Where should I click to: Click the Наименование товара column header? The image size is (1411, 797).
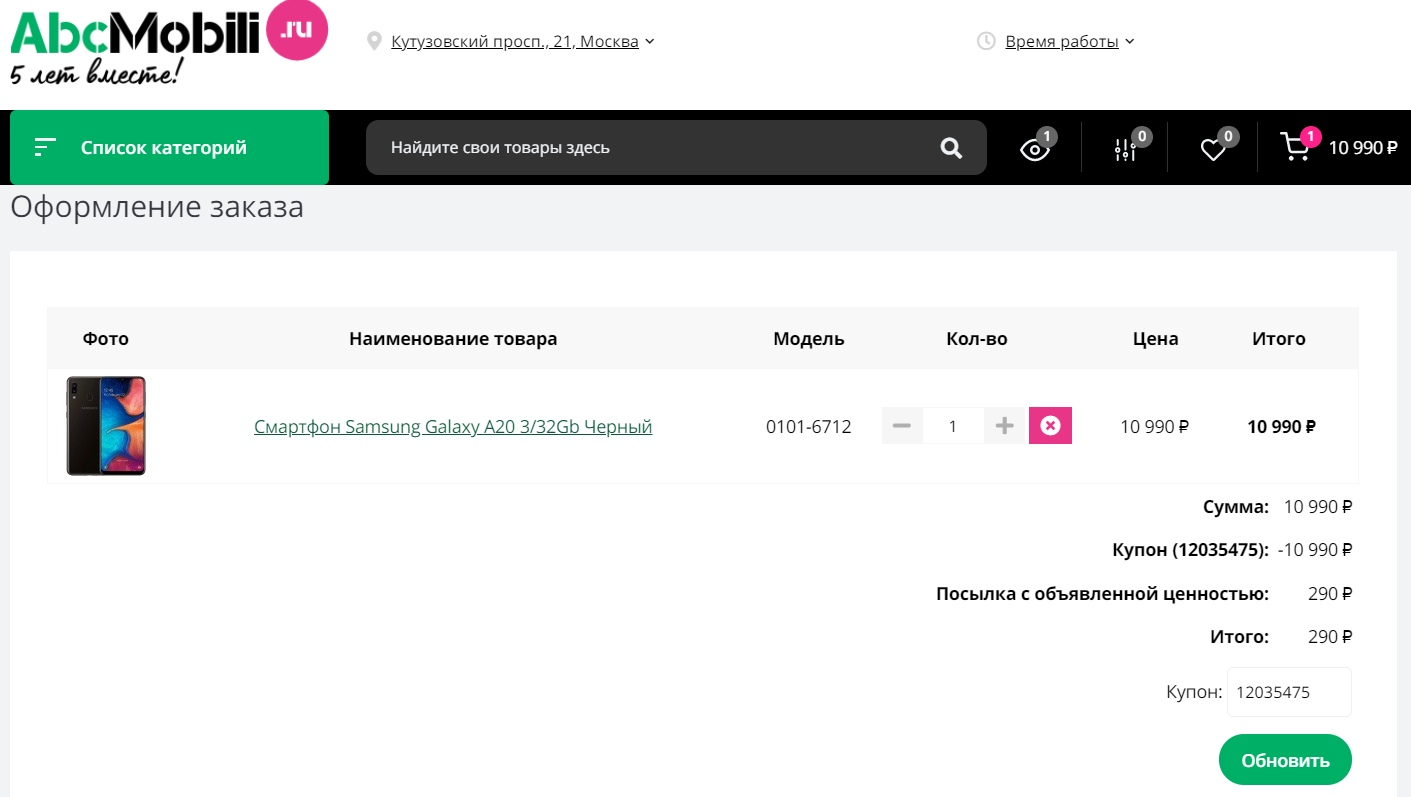453,339
